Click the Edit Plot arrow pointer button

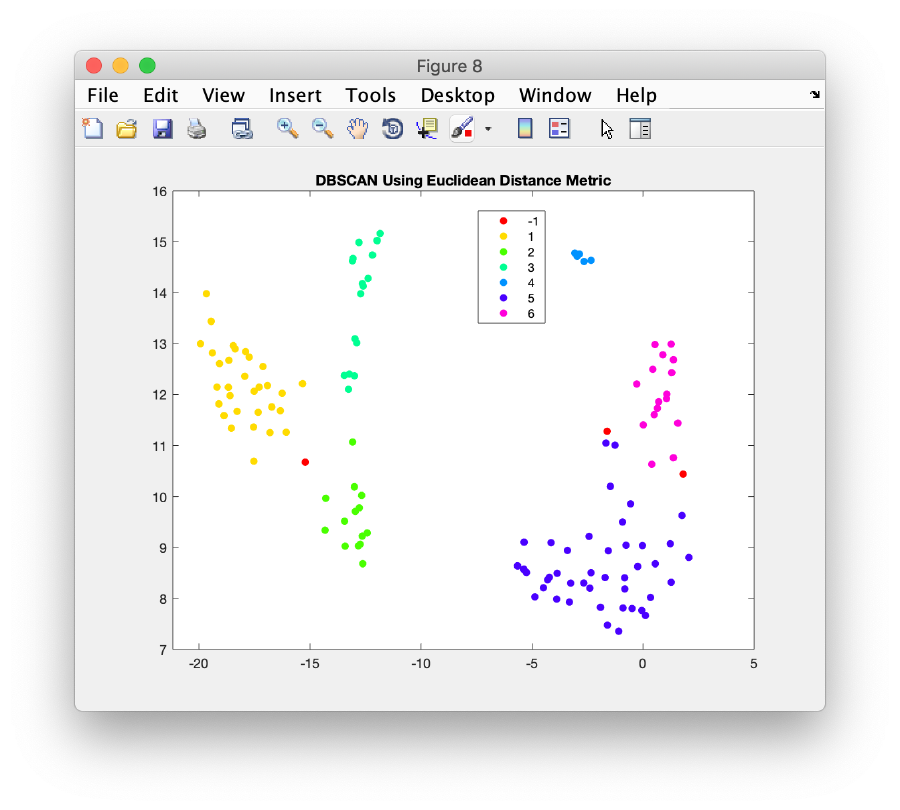pyautogui.click(x=606, y=128)
